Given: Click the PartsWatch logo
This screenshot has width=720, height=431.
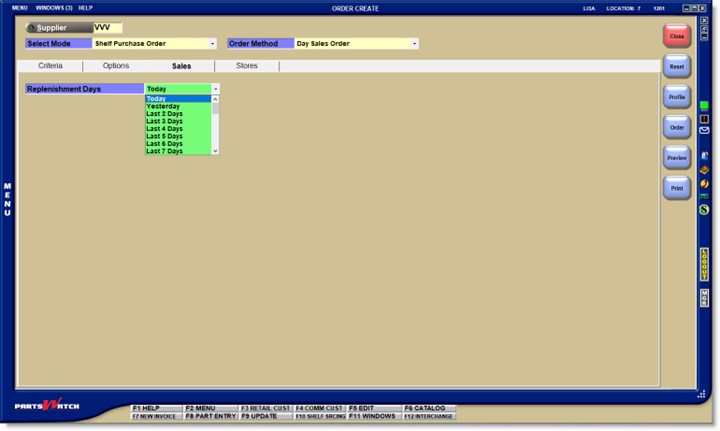Looking at the screenshot, I should (x=47, y=405).
